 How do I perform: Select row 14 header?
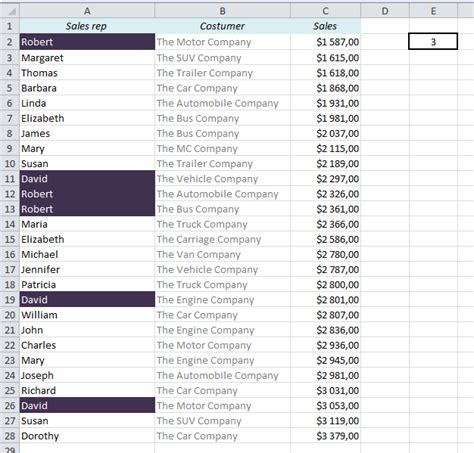click(x=10, y=224)
